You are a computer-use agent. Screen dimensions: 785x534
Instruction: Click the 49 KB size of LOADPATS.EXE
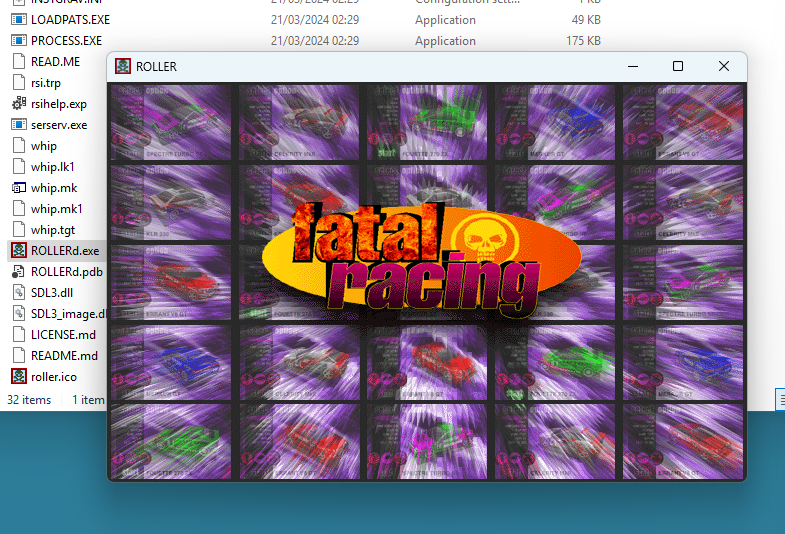tap(586, 20)
